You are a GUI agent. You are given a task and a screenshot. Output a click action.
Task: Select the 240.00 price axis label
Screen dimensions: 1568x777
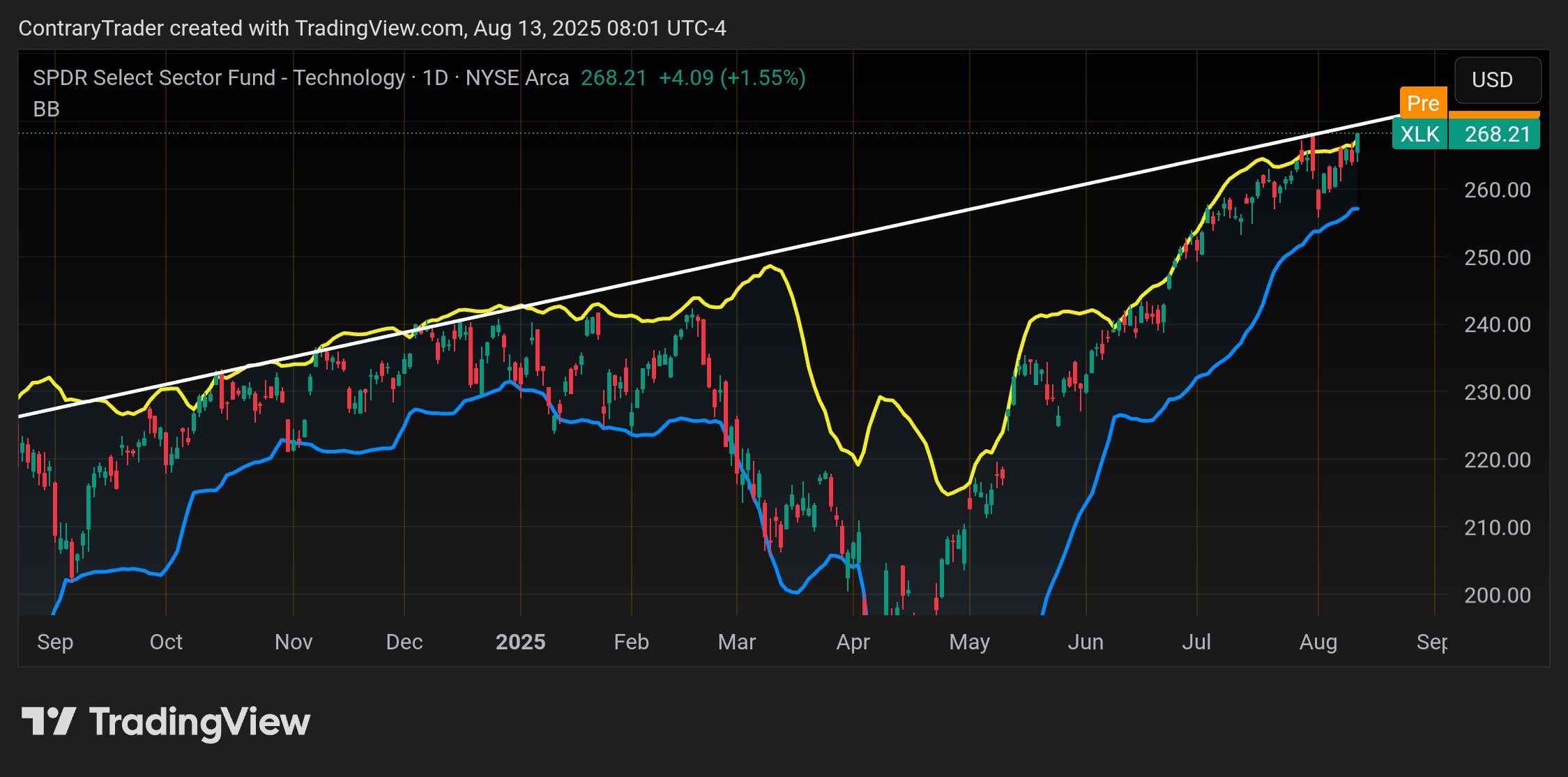pyautogui.click(x=1497, y=324)
